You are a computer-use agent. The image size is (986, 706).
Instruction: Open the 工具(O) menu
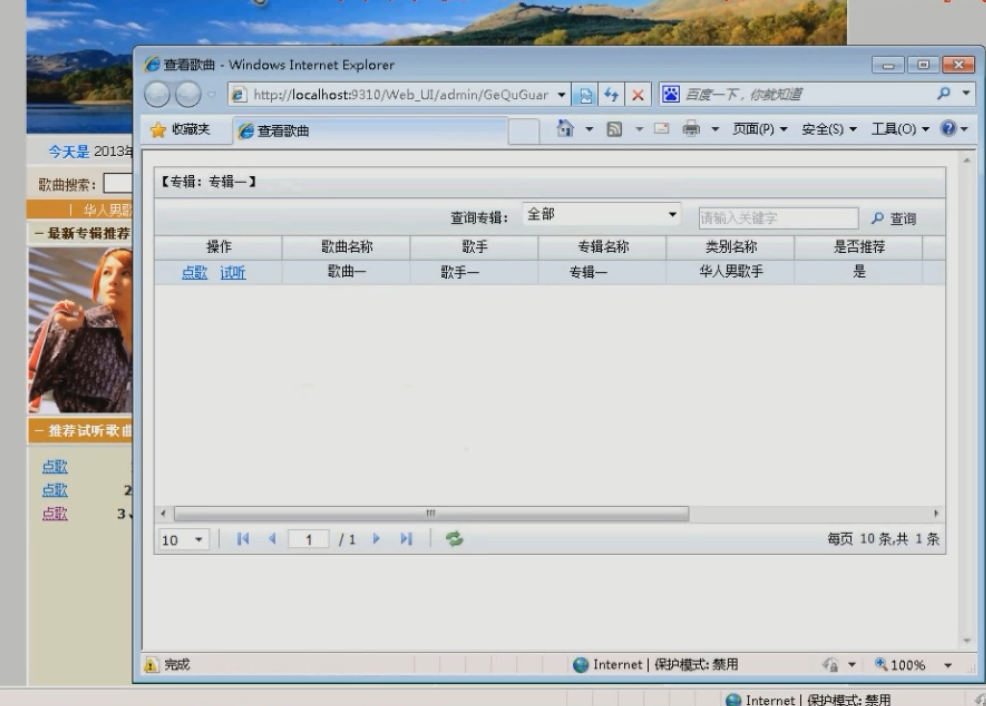point(900,129)
